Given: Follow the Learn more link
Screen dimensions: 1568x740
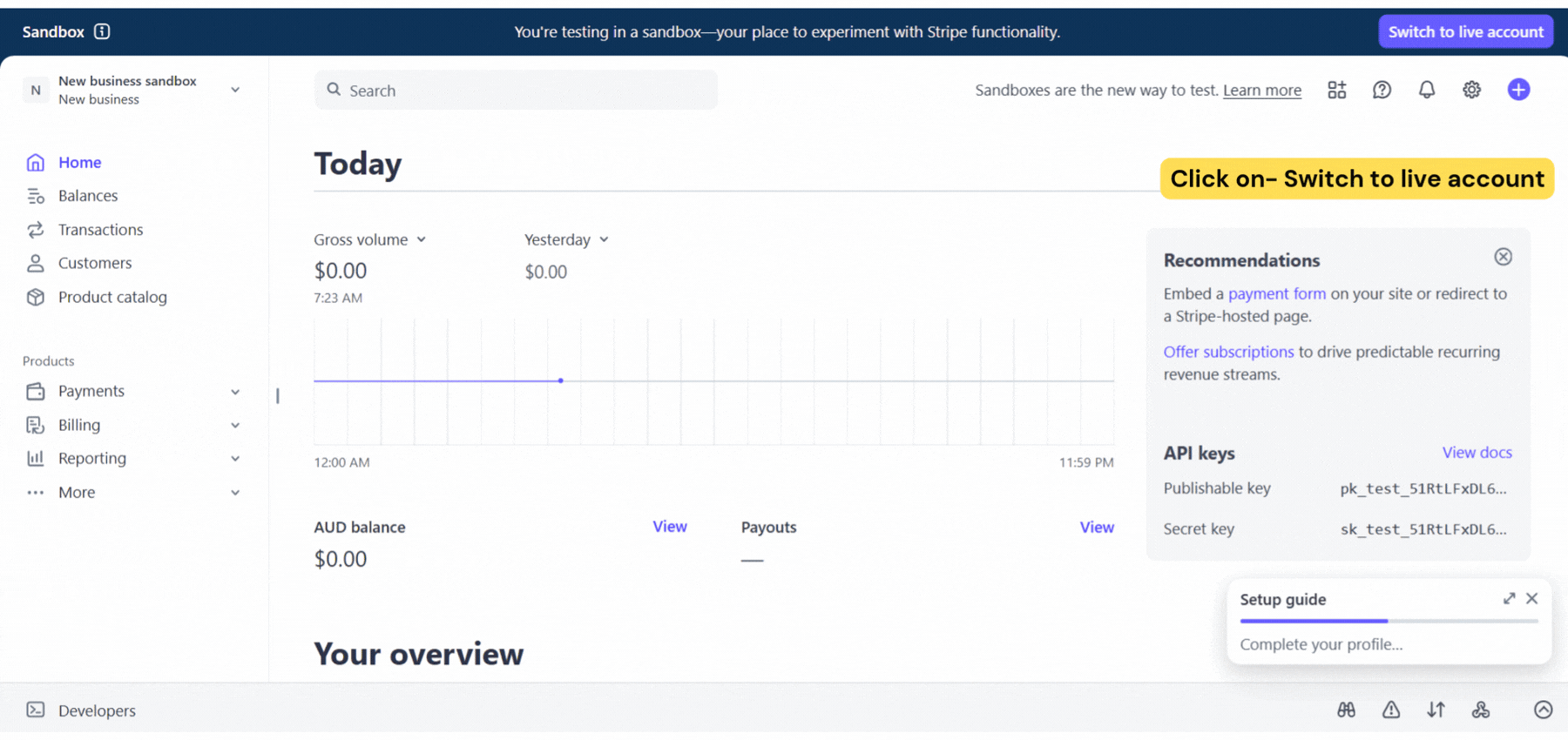Looking at the screenshot, I should coord(1262,91).
